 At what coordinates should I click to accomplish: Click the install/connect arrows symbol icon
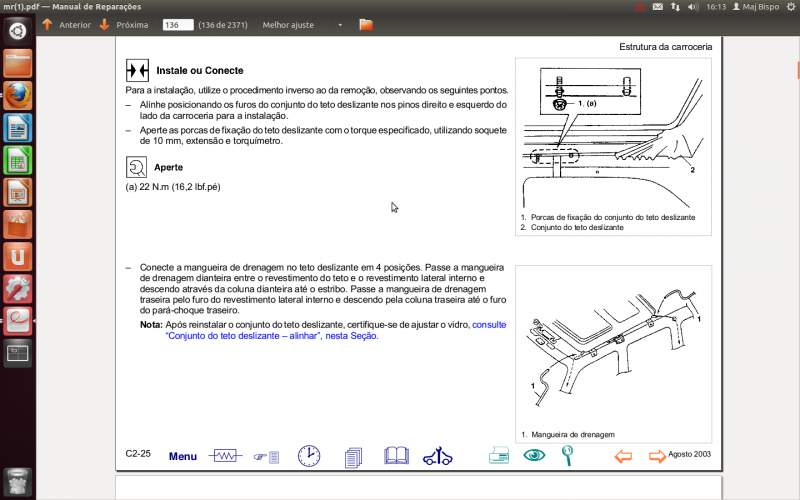137,70
